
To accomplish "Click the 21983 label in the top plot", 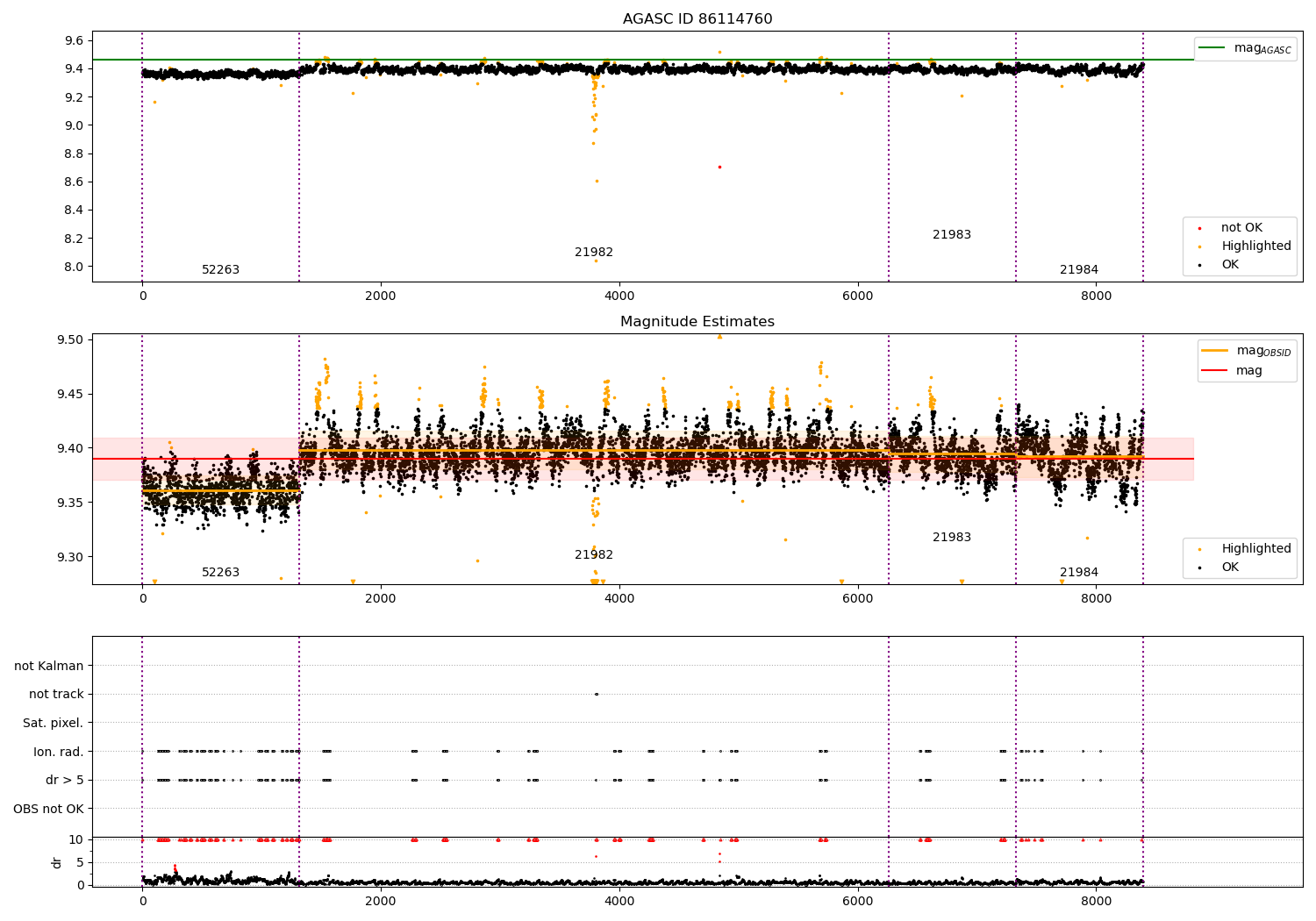I will click(x=952, y=235).
